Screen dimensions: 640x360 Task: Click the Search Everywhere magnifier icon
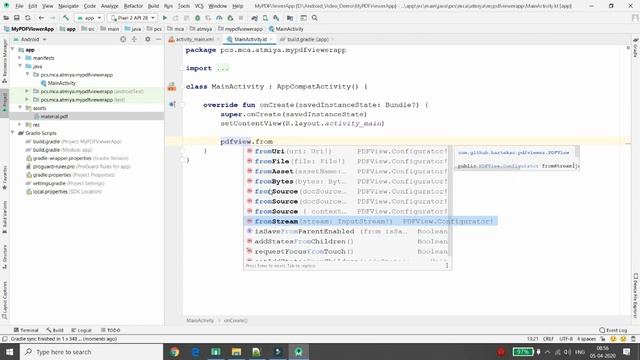pyautogui.click(x=315, y=18)
